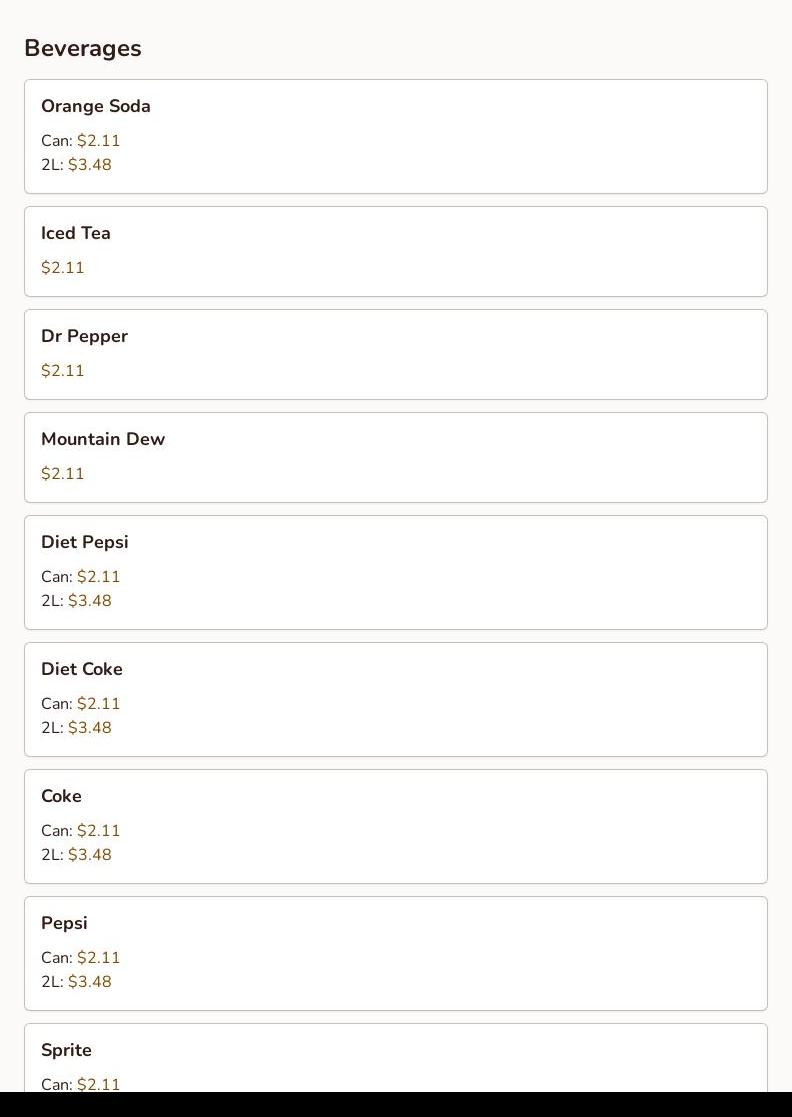Open the Pepsi menu card
The width and height of the screenshot is (792, 1117).
396,953
